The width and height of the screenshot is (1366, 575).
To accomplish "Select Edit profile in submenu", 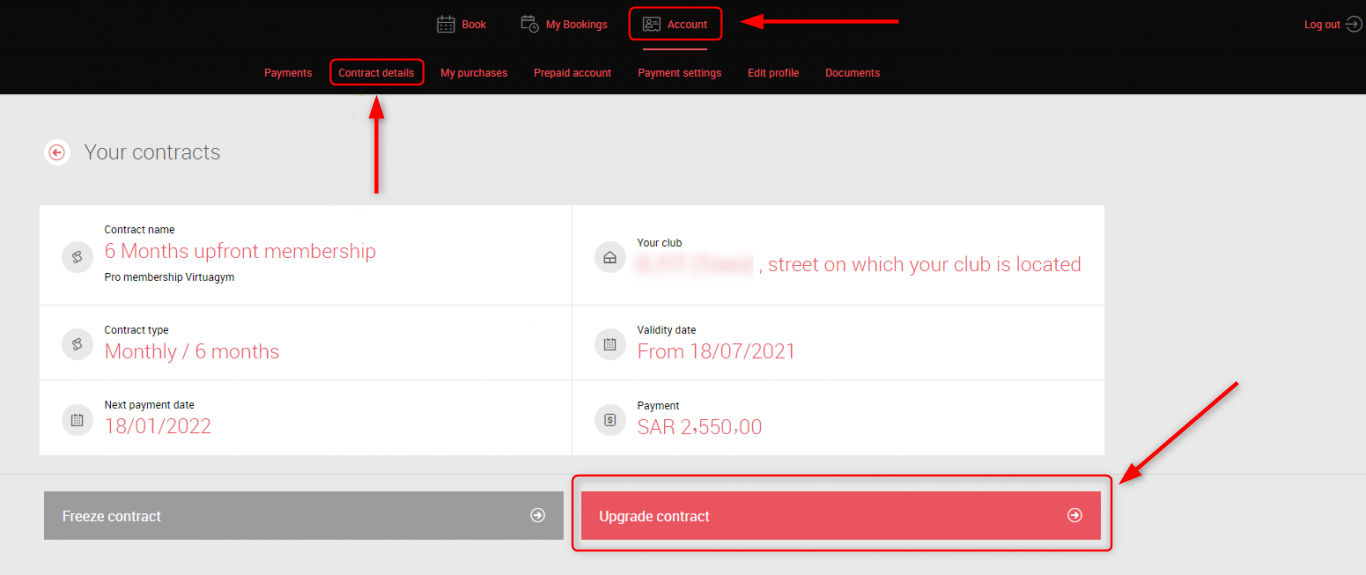I will (773, 73).
